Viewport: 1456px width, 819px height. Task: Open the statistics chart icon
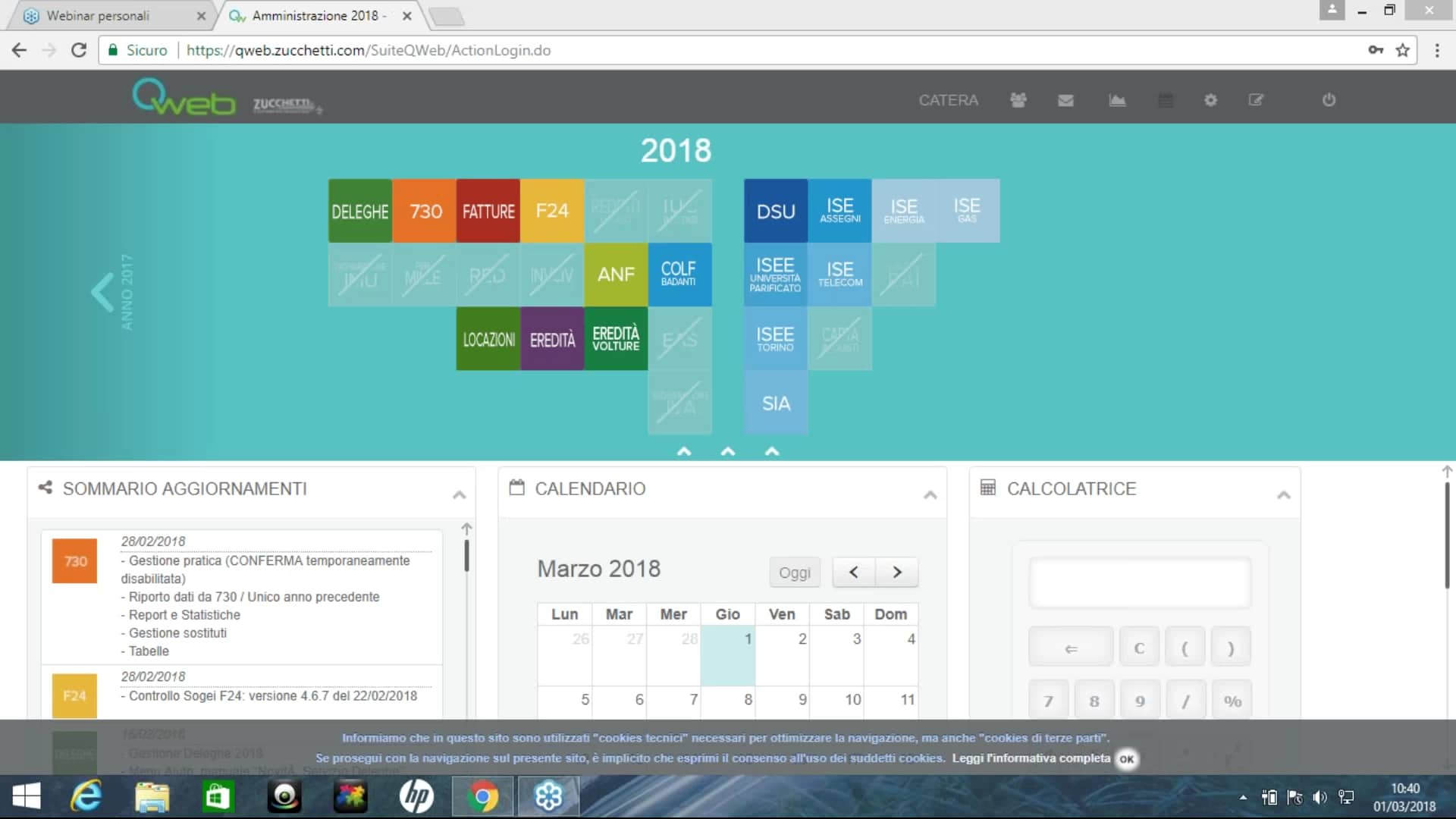tap(1116, 99)
